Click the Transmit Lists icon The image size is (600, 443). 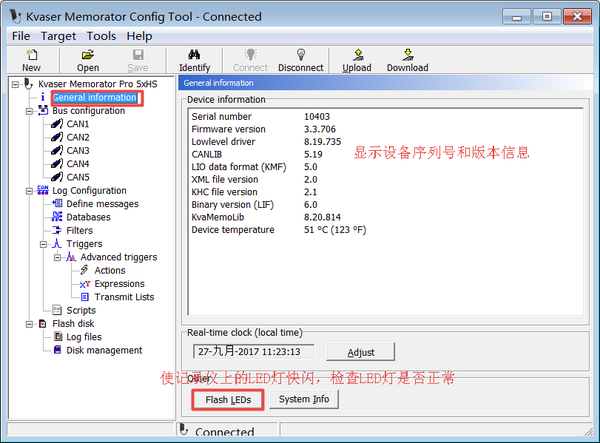tap(85, 297)
